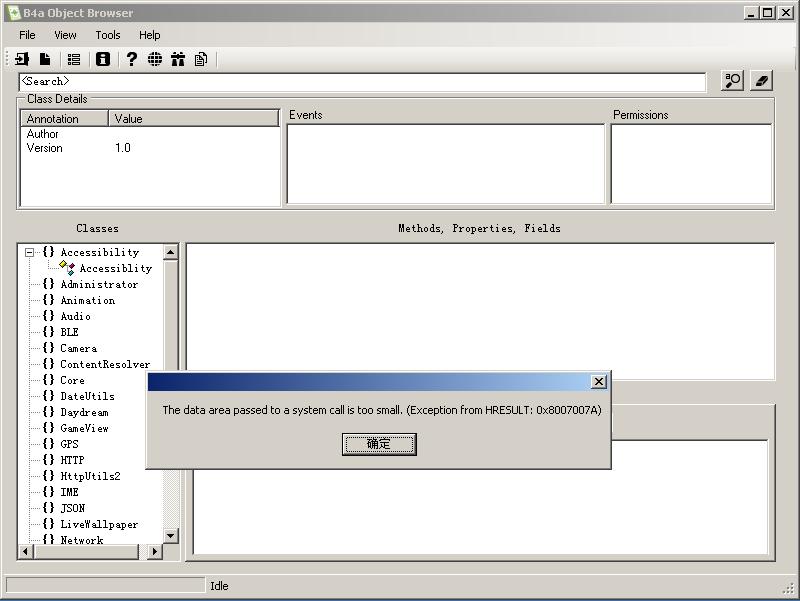This screenshot has height=601, width=800.
Task: Click the Value column header
Action: 194,118
